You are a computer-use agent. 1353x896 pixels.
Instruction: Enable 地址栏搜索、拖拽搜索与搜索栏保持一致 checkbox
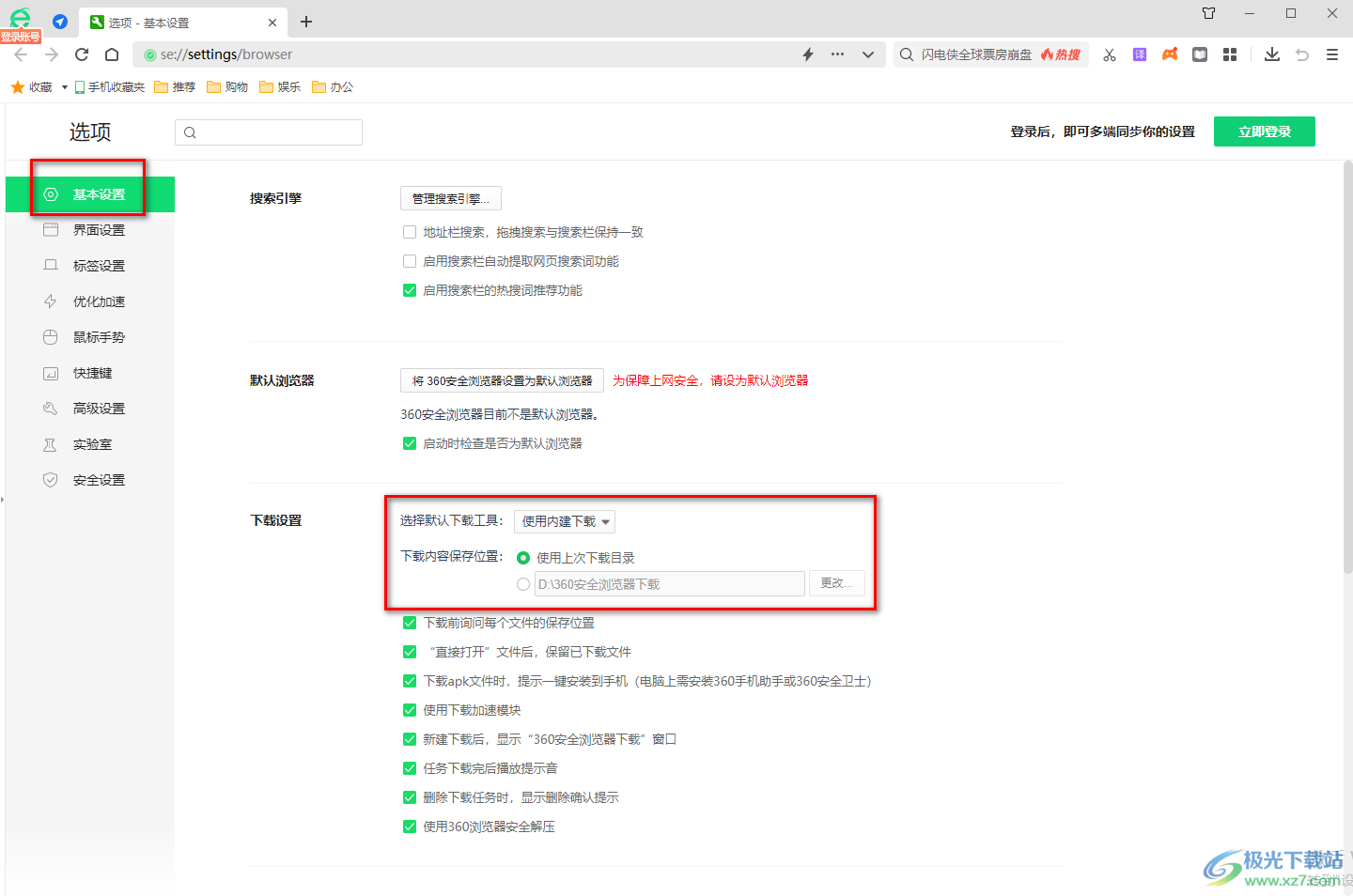[410, 232]
